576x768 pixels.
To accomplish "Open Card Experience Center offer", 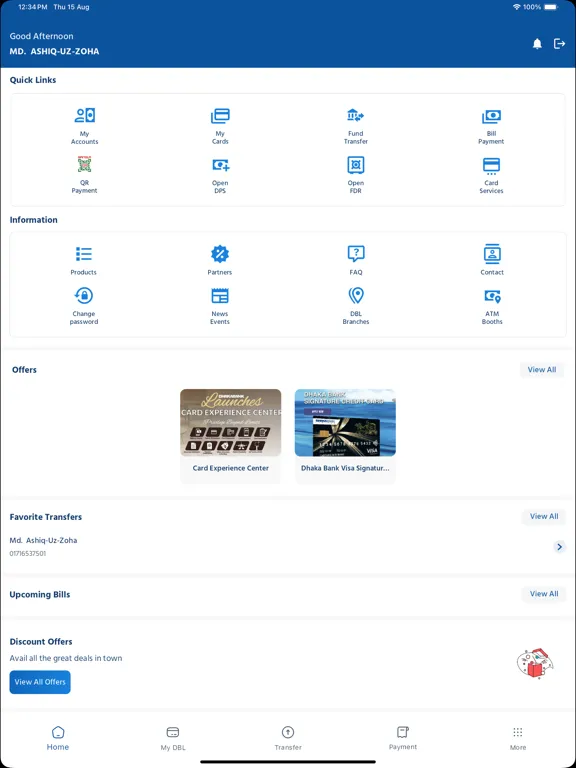I will click(x=231, y=435).
